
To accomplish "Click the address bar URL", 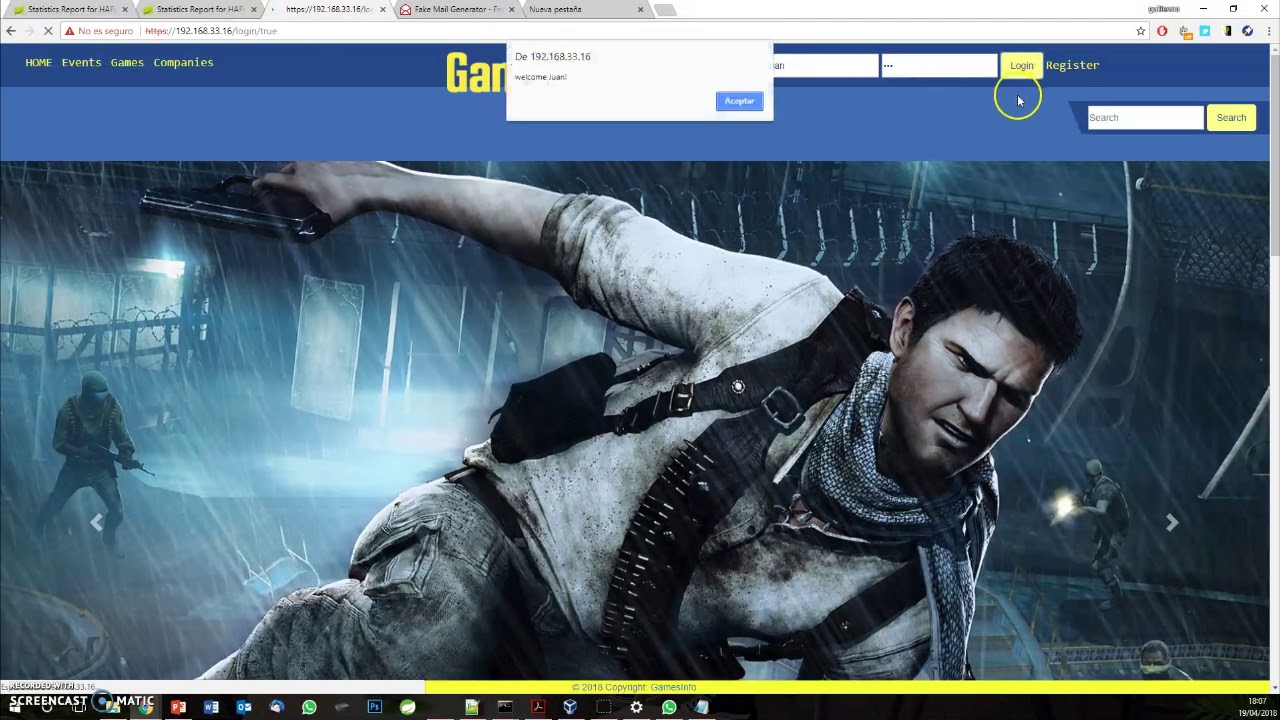I will (211, 31).
